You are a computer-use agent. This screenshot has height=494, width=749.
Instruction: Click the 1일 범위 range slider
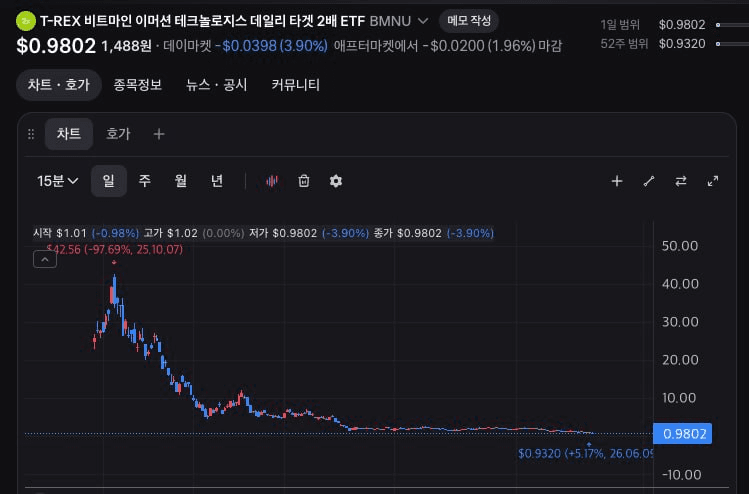(732, 25)
